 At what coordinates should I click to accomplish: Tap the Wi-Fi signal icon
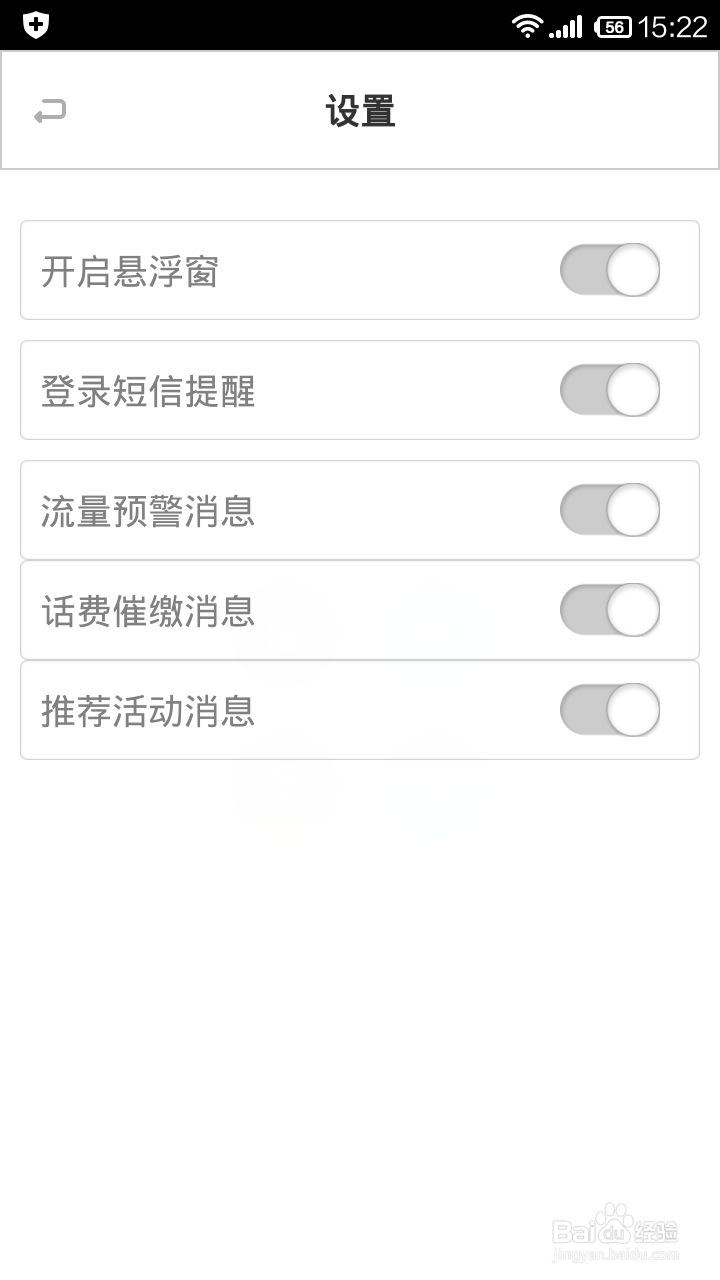527,26
